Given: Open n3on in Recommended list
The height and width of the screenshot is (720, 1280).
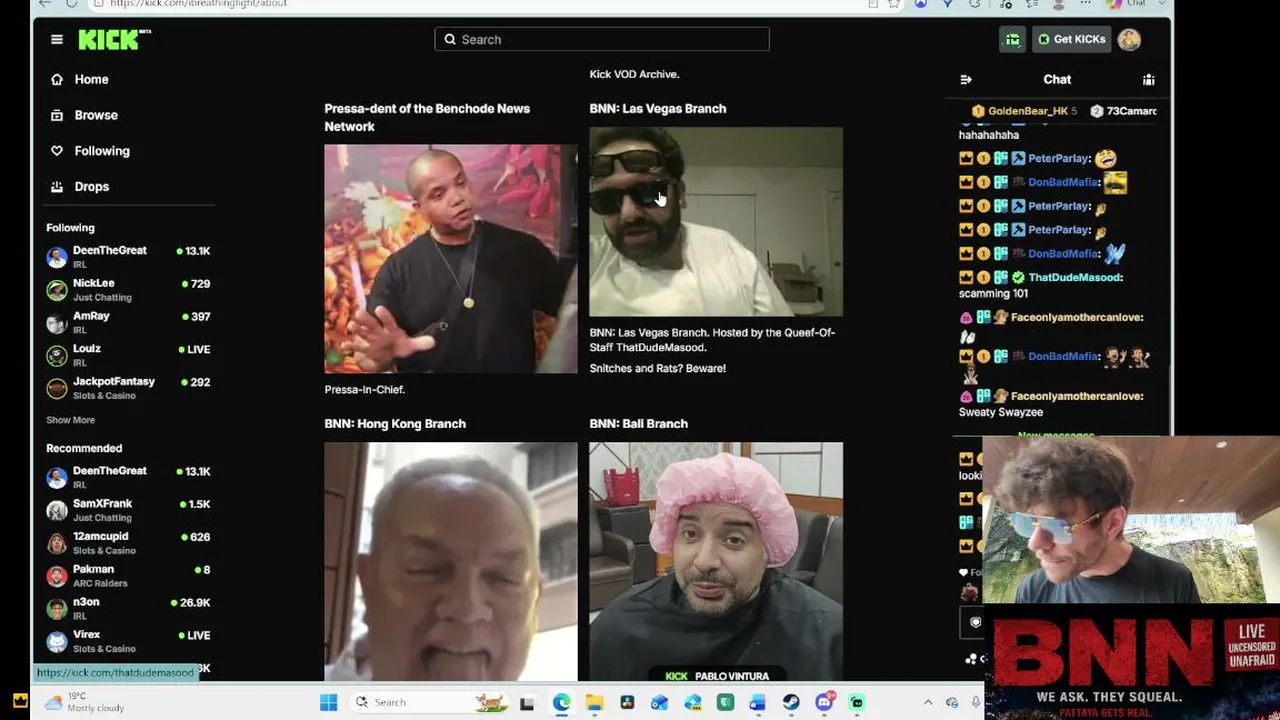Looking at the screenshot, I should coord(128,608).
